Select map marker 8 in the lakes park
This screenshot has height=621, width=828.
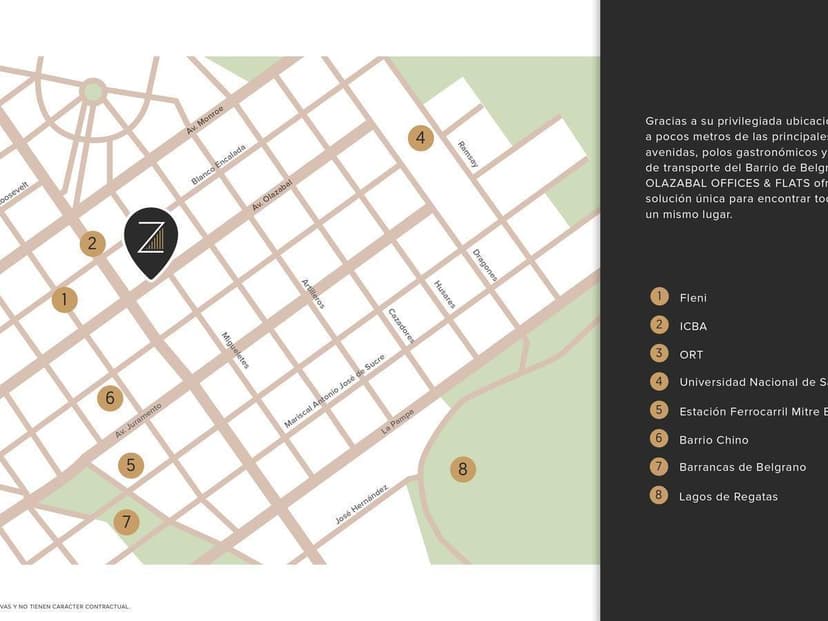click(x=462, y=469)
